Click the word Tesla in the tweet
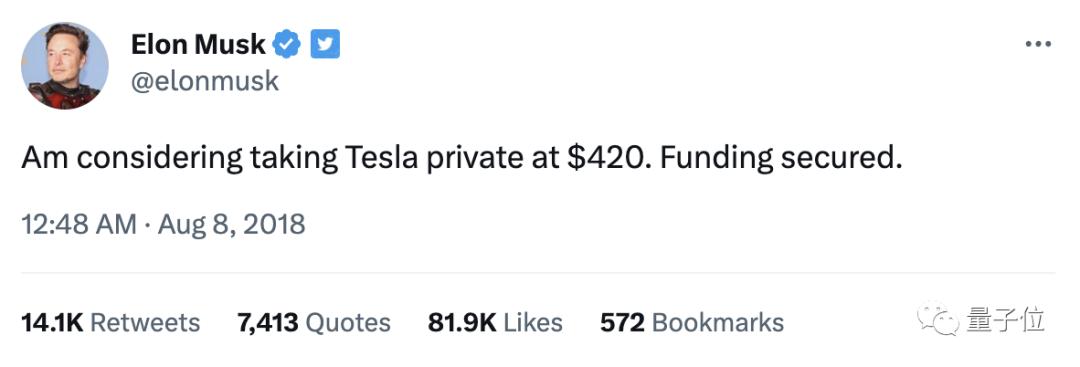This screenshot has width=1080, height=367. coord(378,158)
